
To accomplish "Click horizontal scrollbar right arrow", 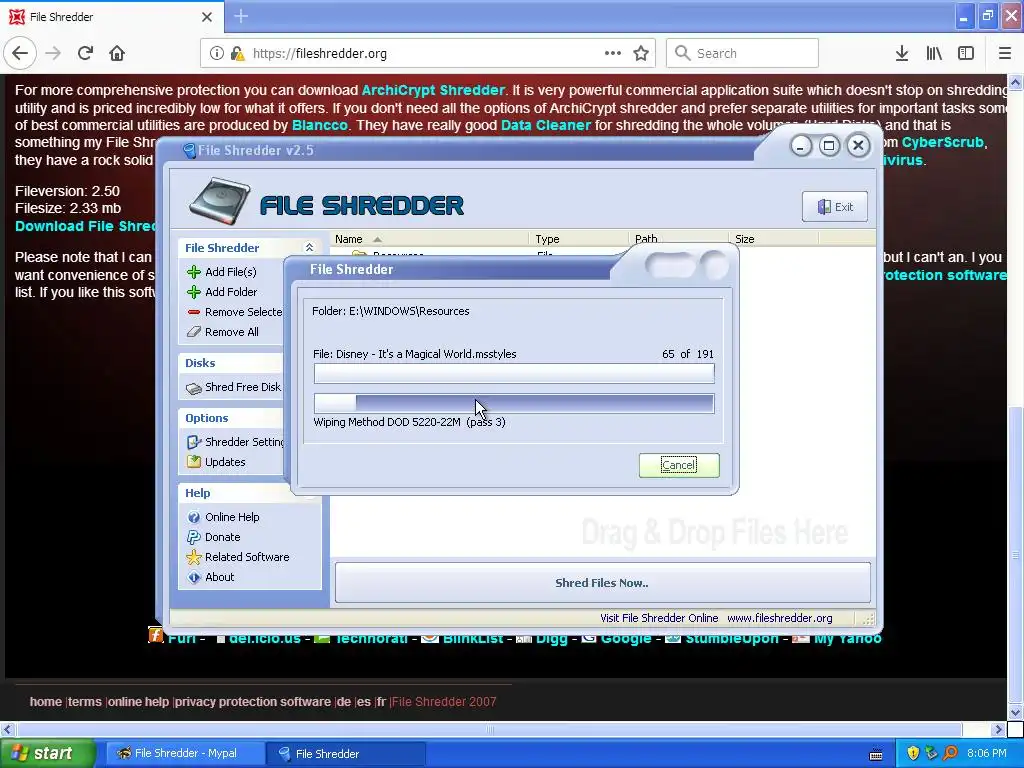I will click(998, 729).
